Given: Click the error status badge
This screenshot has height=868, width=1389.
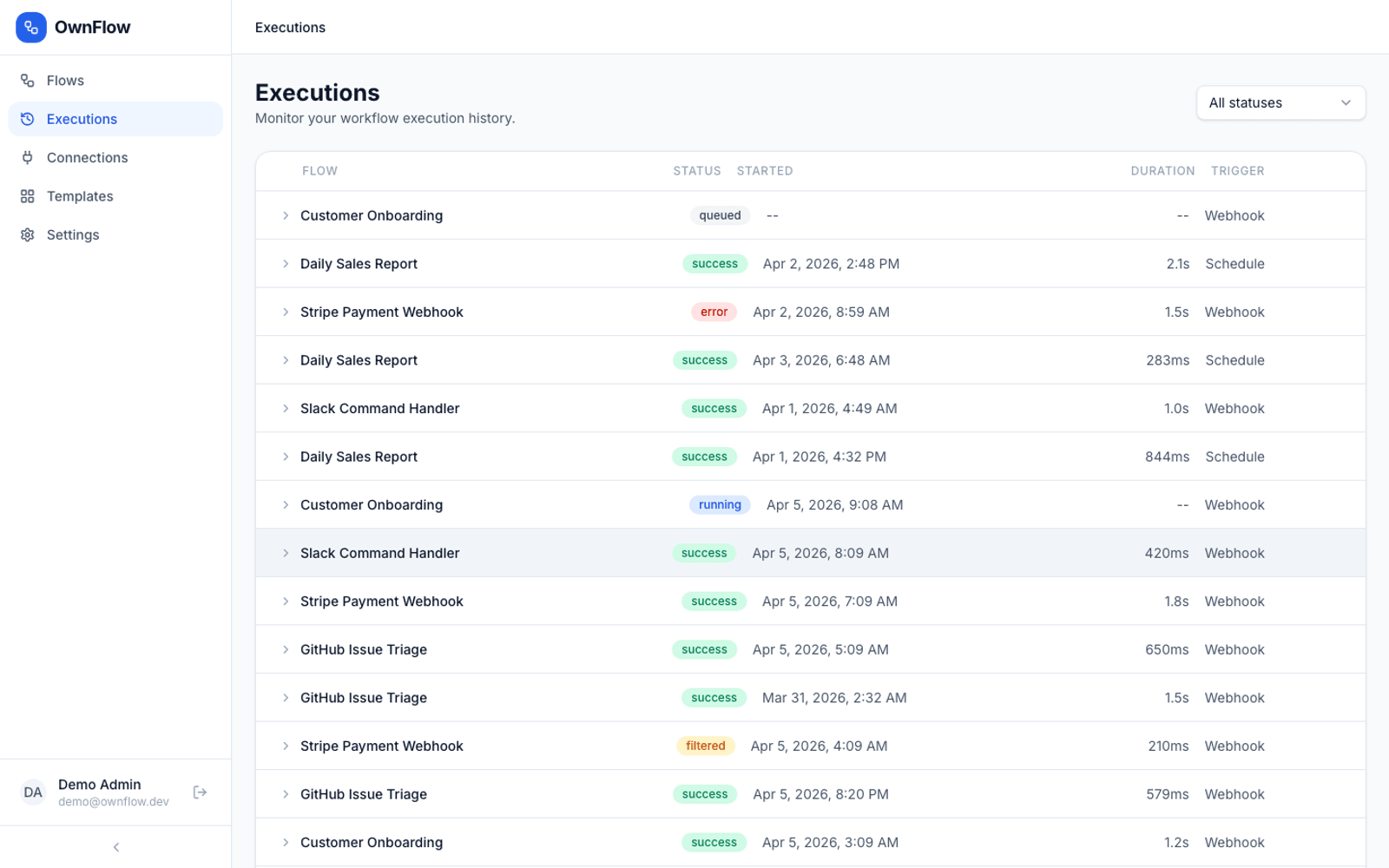Looking at the screenshot, I should click(714, 312).
